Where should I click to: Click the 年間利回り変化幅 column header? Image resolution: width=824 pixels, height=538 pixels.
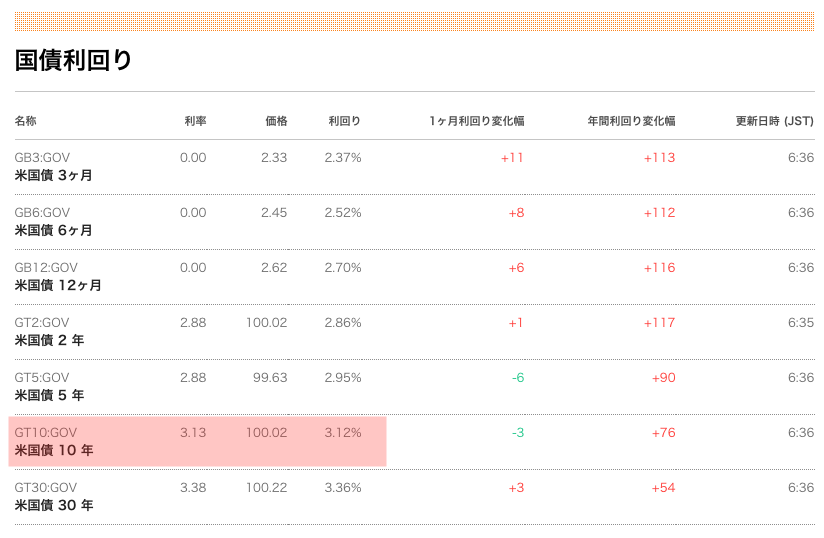tap(631, 121)
